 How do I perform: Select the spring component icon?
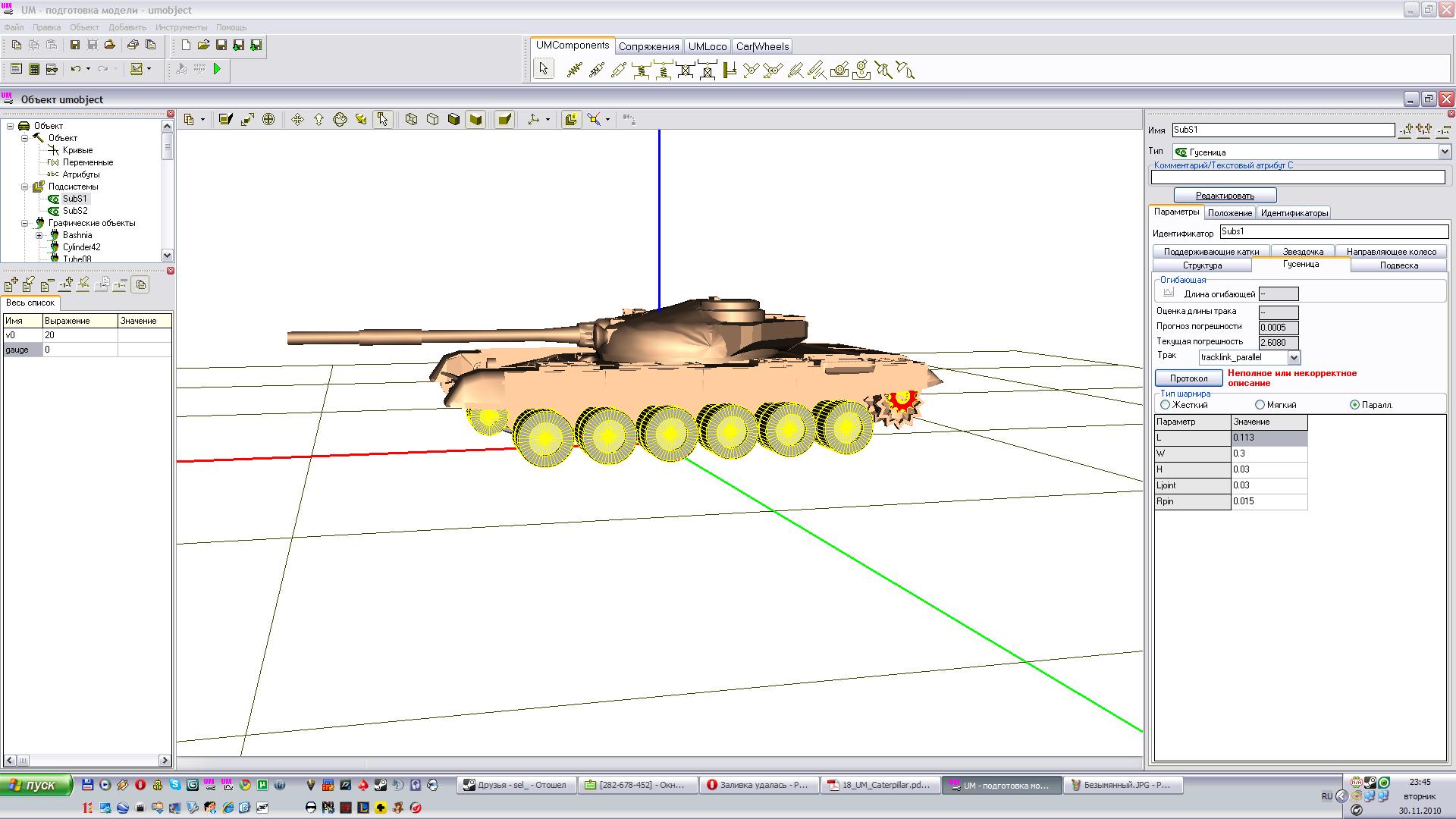click(x=574, y=71)
